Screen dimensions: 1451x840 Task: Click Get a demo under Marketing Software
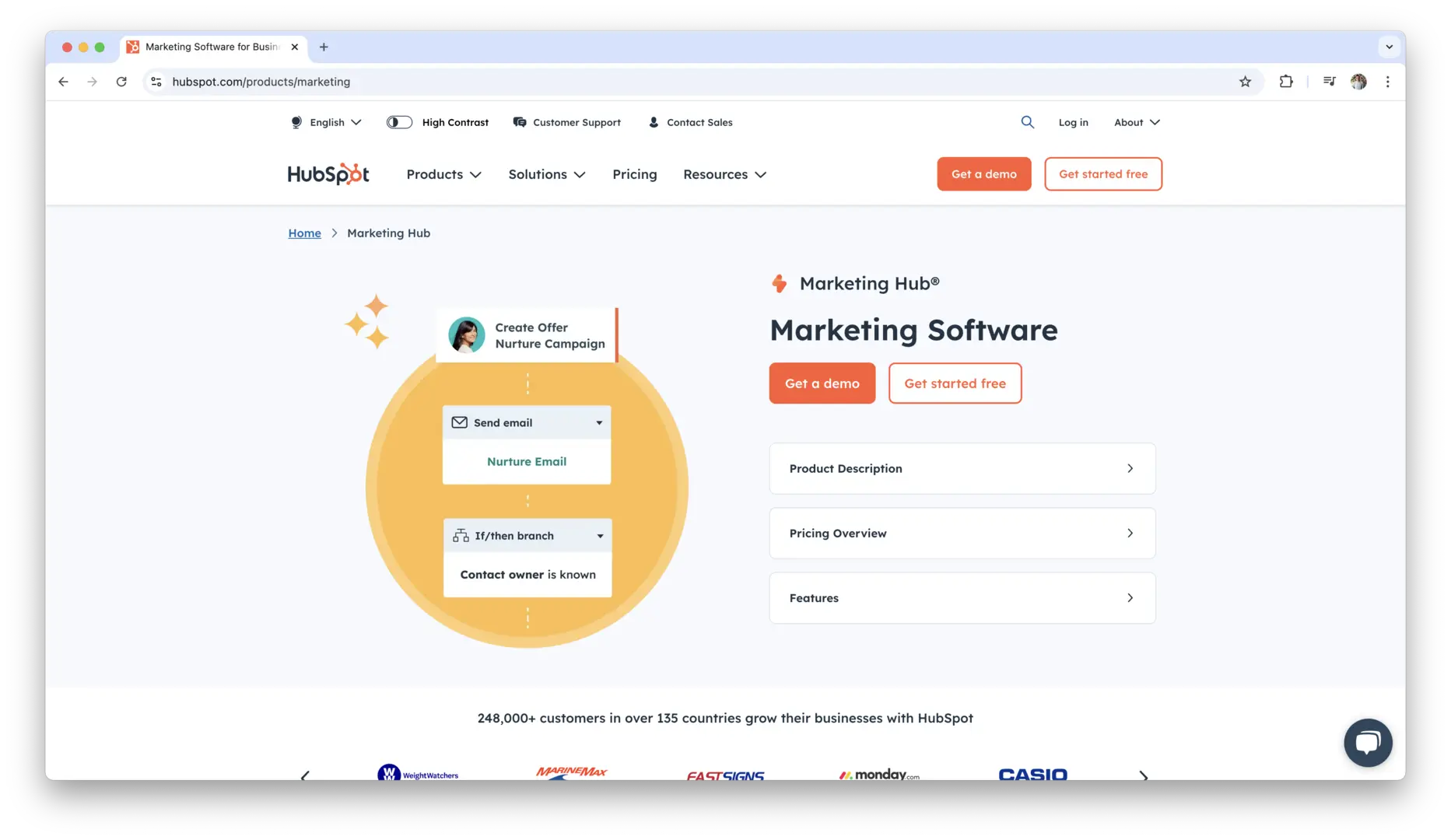coord(822,383)
